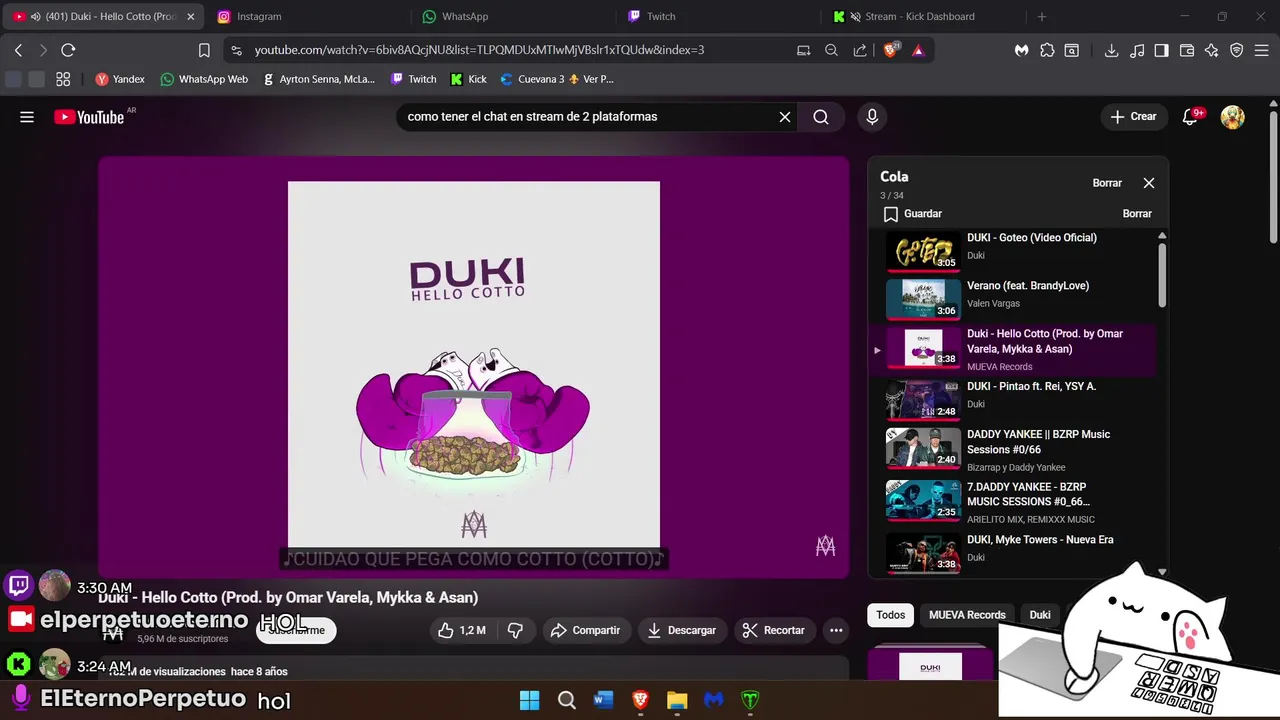Open a new browser tab

pyautogui.click(x=1041, y=16)
